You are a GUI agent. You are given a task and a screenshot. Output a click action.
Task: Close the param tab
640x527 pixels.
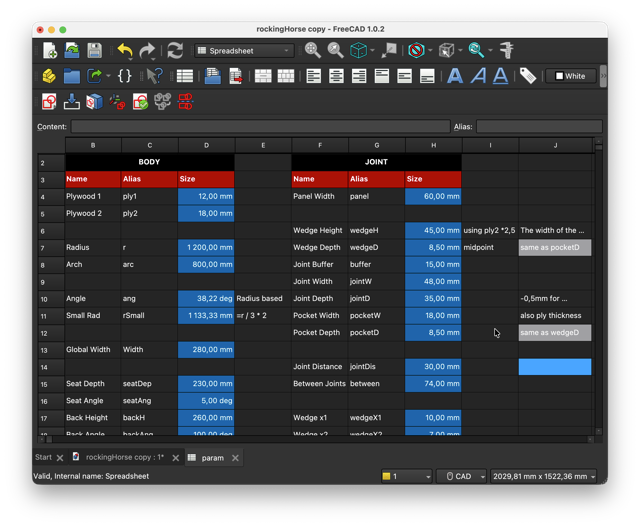(x=235, y=458)
